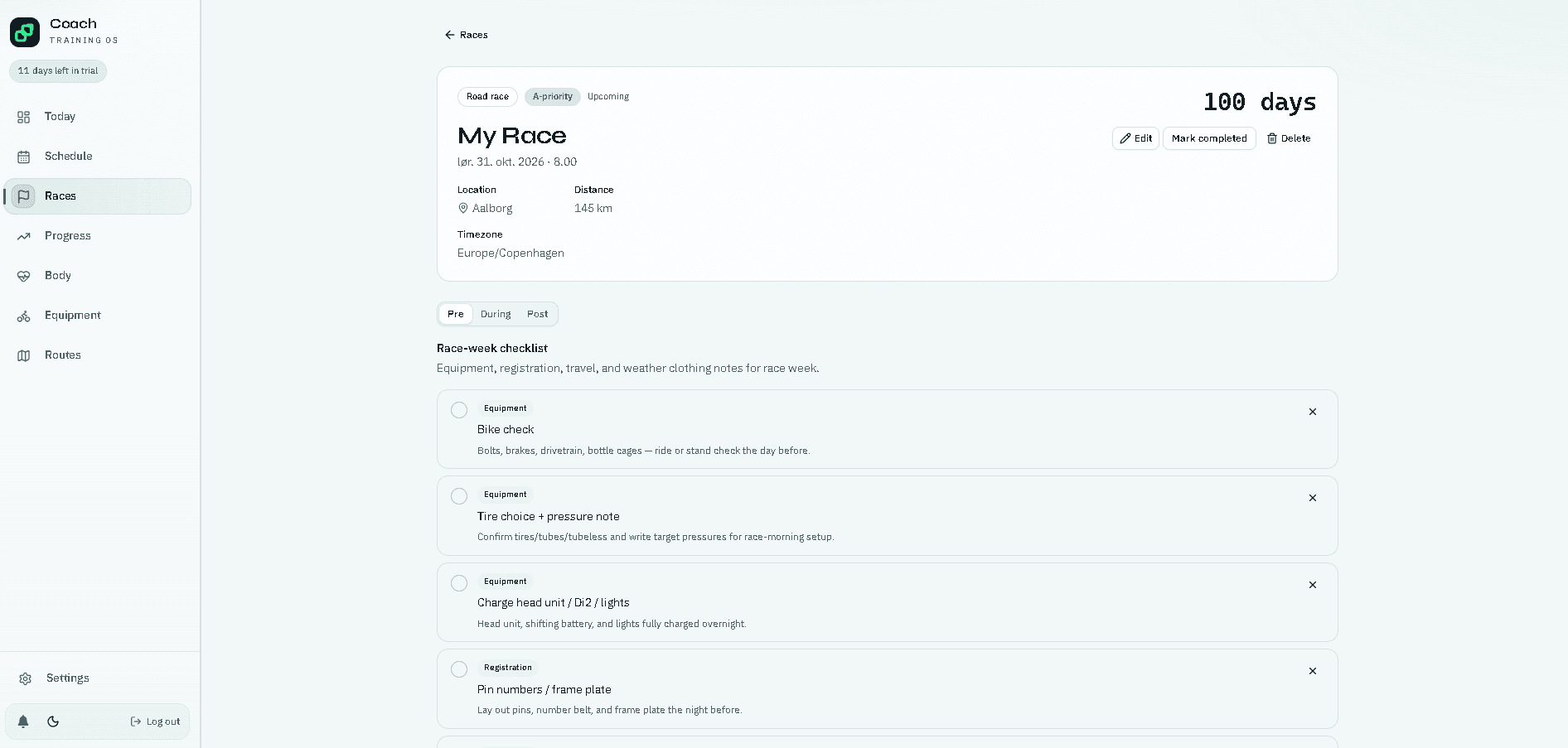Viewport: 1568px width, 748px height.
Task: Click the Settings gear icon
Action: tap(26, 678)
